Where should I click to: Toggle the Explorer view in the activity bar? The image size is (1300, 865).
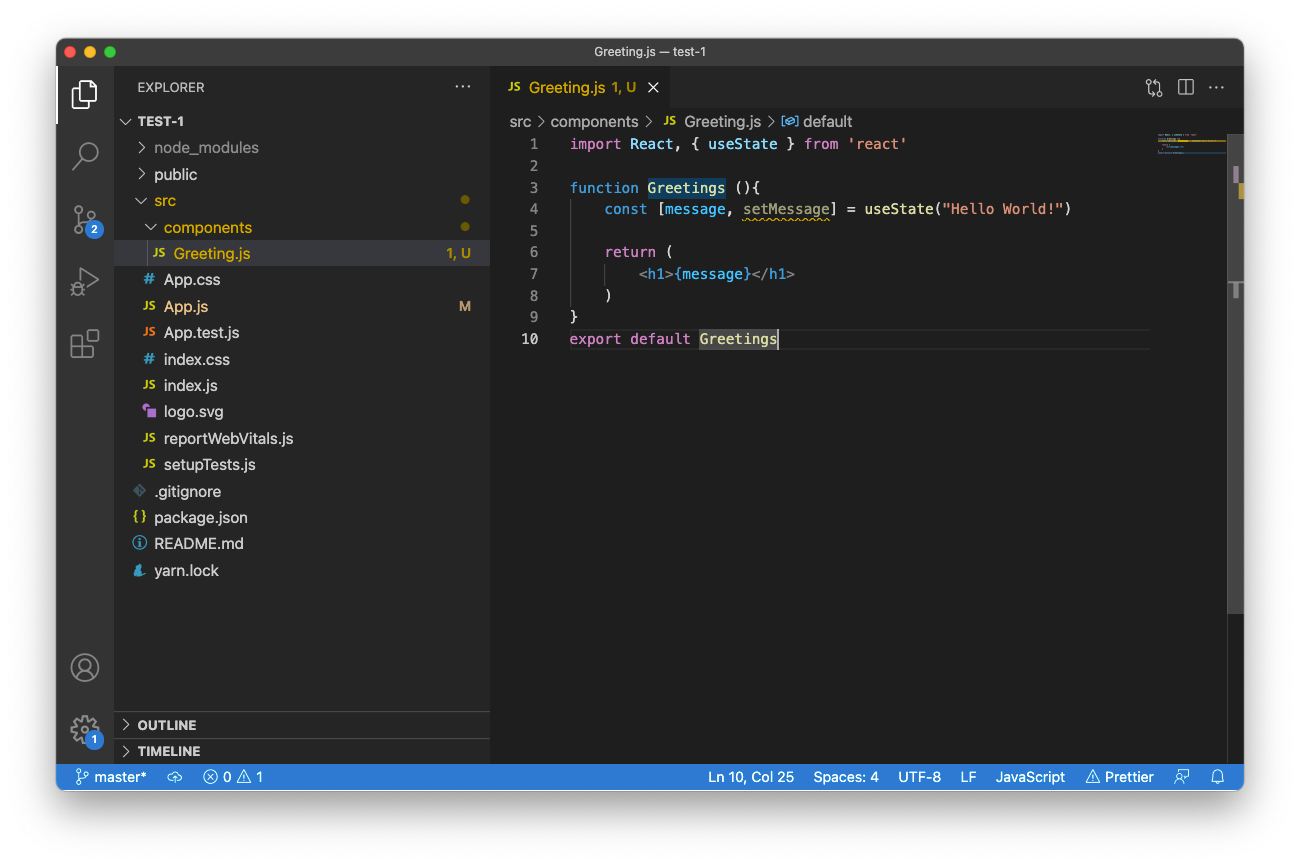coord(85,94)
